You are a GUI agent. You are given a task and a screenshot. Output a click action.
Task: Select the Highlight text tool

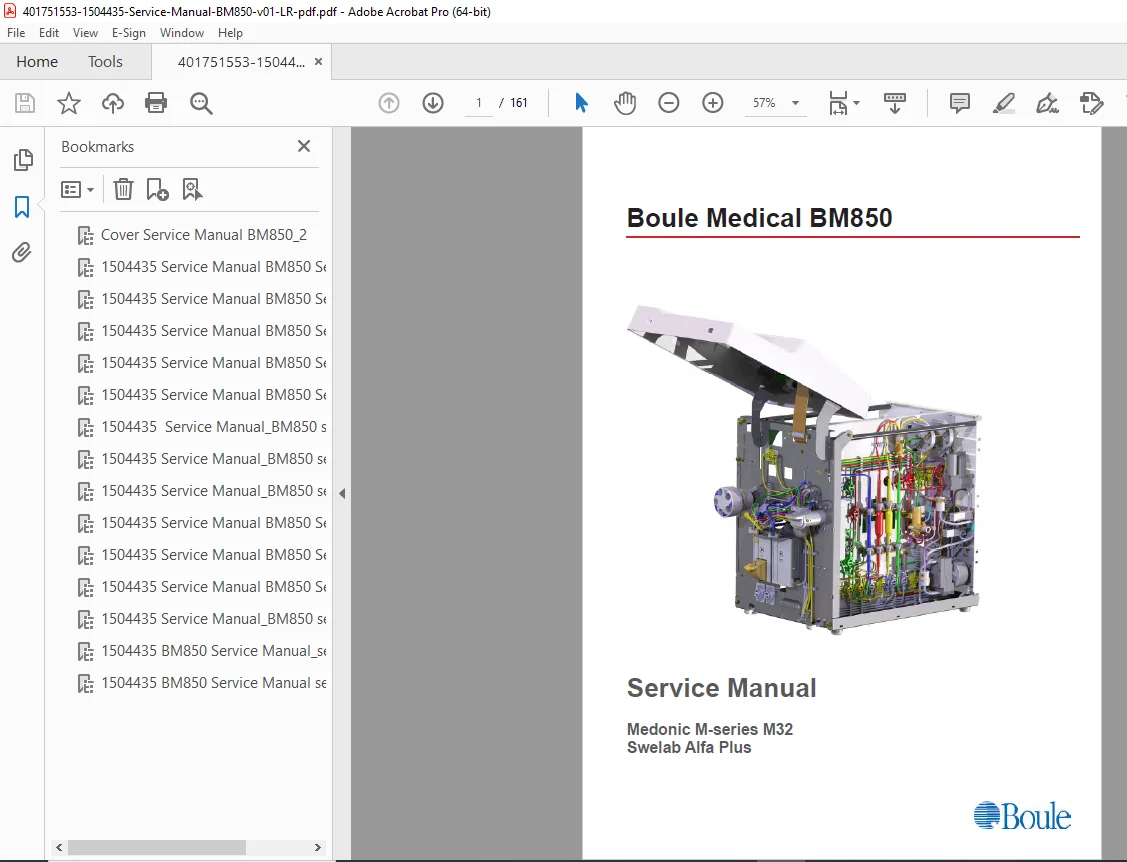point(1003,103)
